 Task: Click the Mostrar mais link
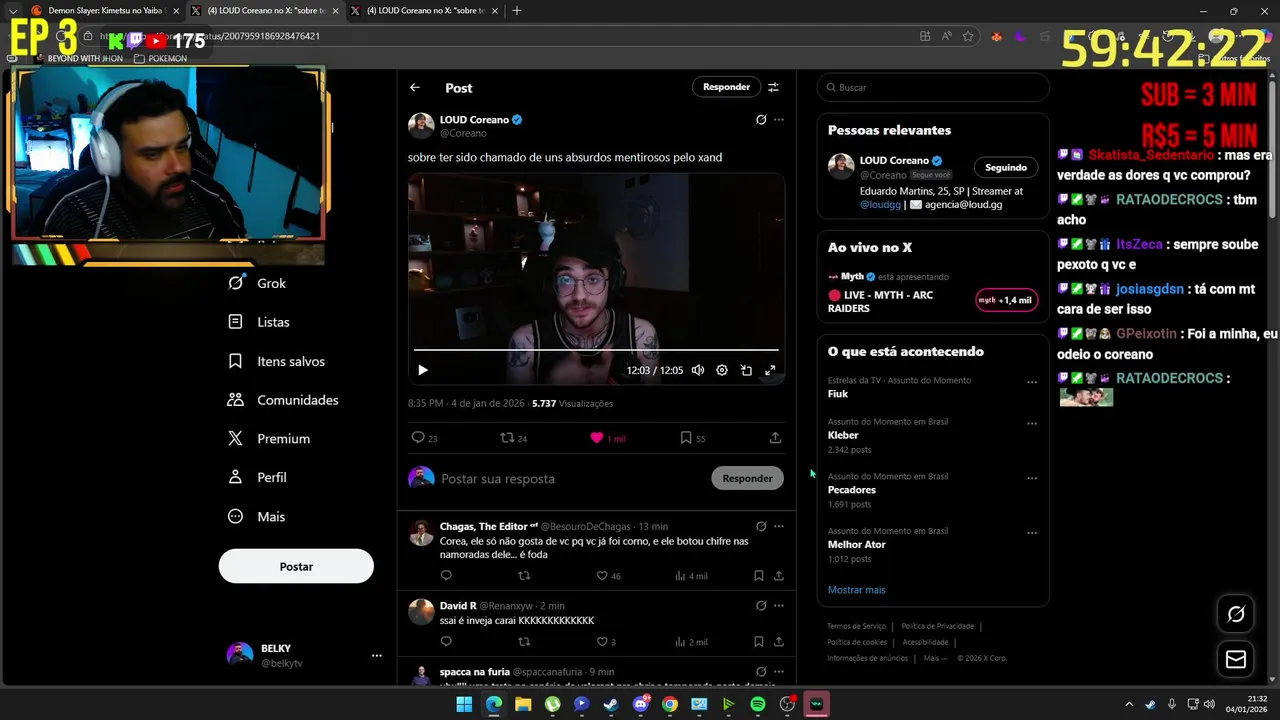[x=856, y=590]
